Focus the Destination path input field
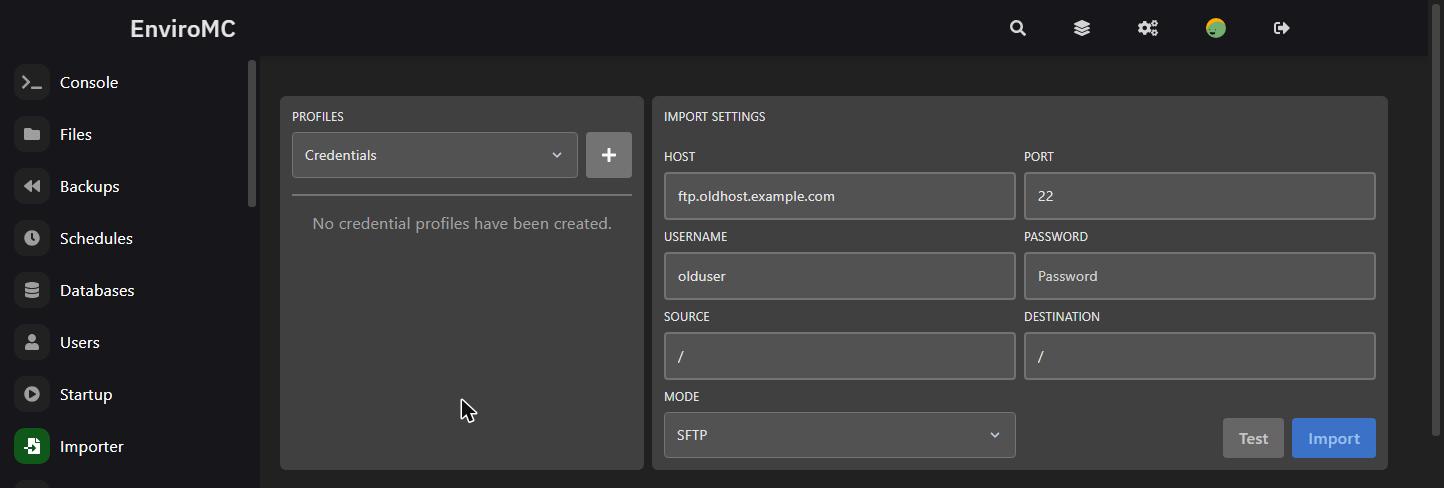Image resolution: width=1444 pixels, height=488 pixels. 1200,356
